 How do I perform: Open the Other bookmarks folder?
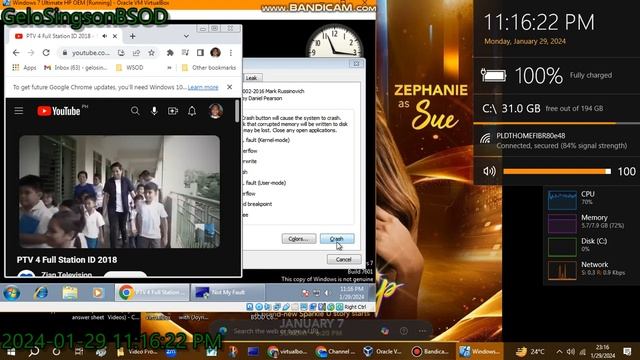pyautogui.click(x=209, y=68)
